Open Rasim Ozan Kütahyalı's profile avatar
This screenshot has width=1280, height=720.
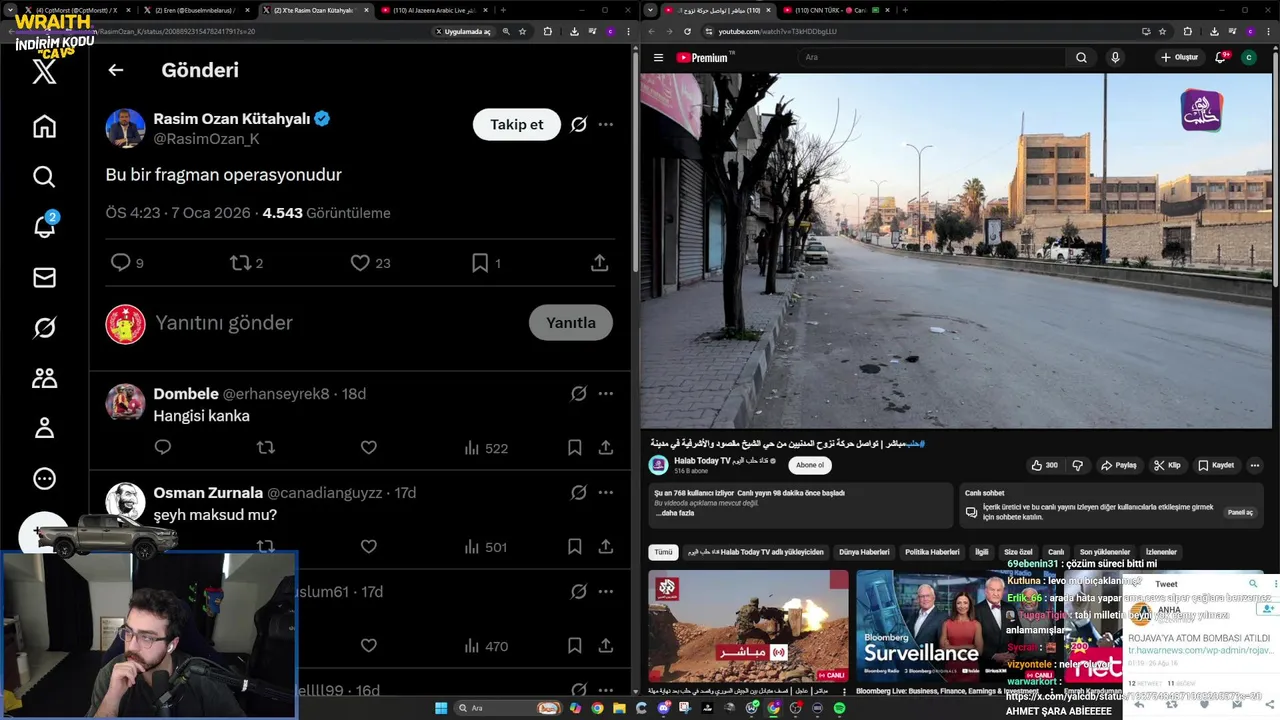(x=126, y=129)
